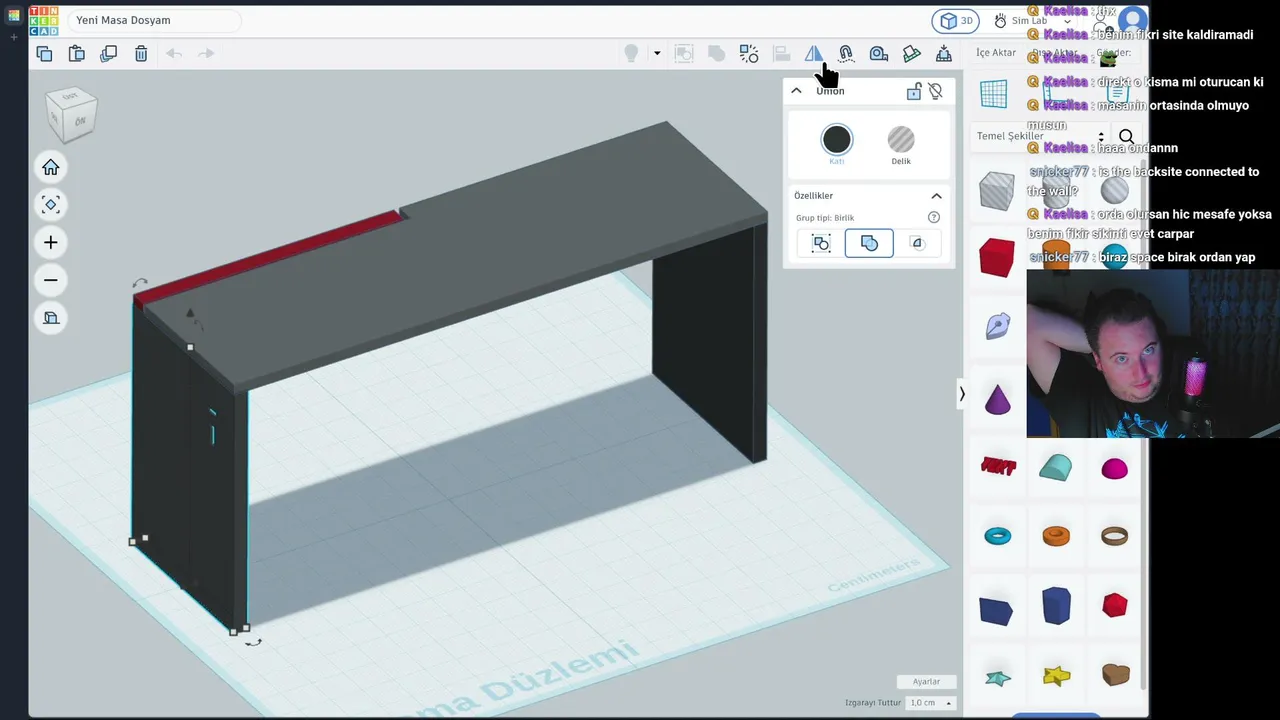Open the Temel Şekiller shape category dropdown
This screenshot has width=1280, height=720.
coord(1040,136)
